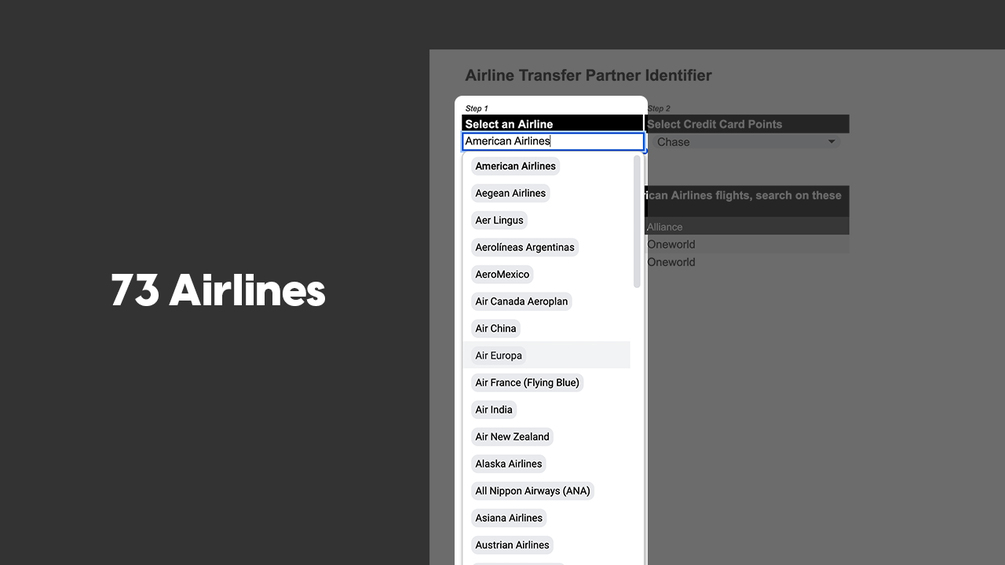Click the second Oneworld table row
Viewport: 1005px width, 565px height.
point(747,262)
